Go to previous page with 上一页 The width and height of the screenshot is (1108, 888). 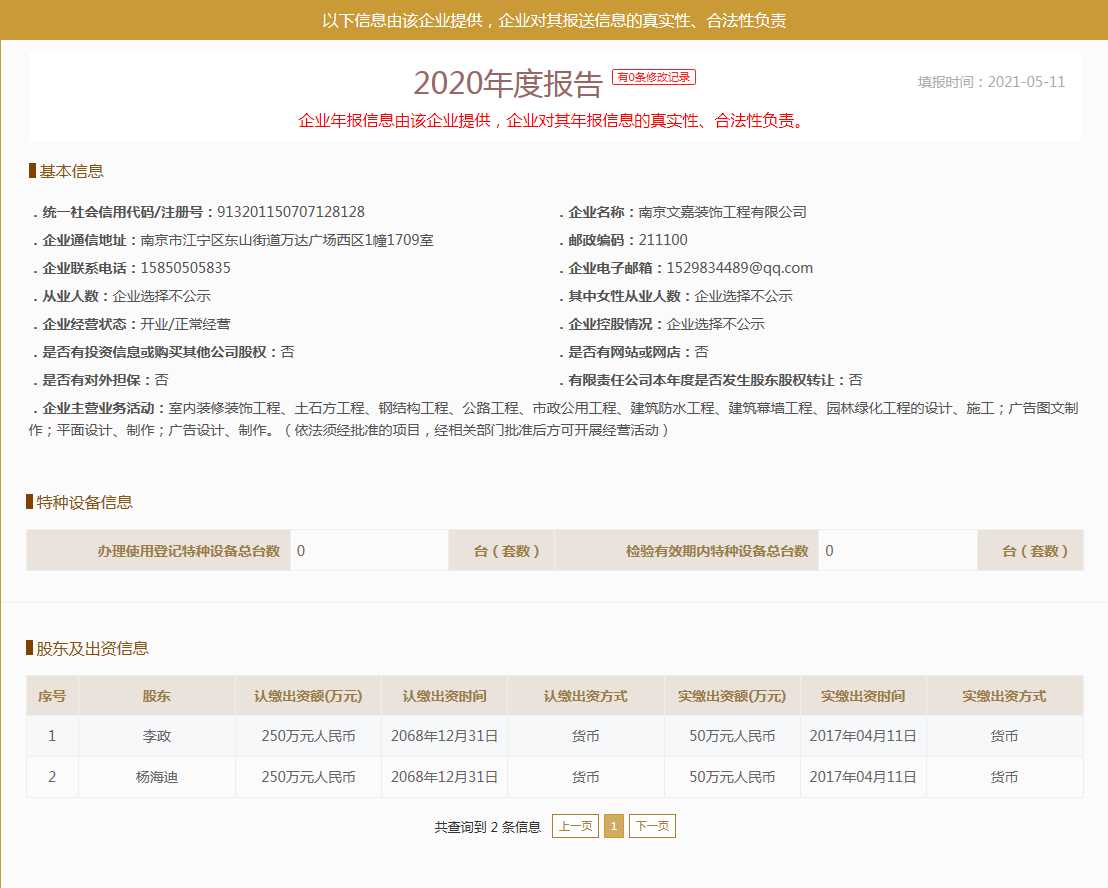tap(575, 826)
